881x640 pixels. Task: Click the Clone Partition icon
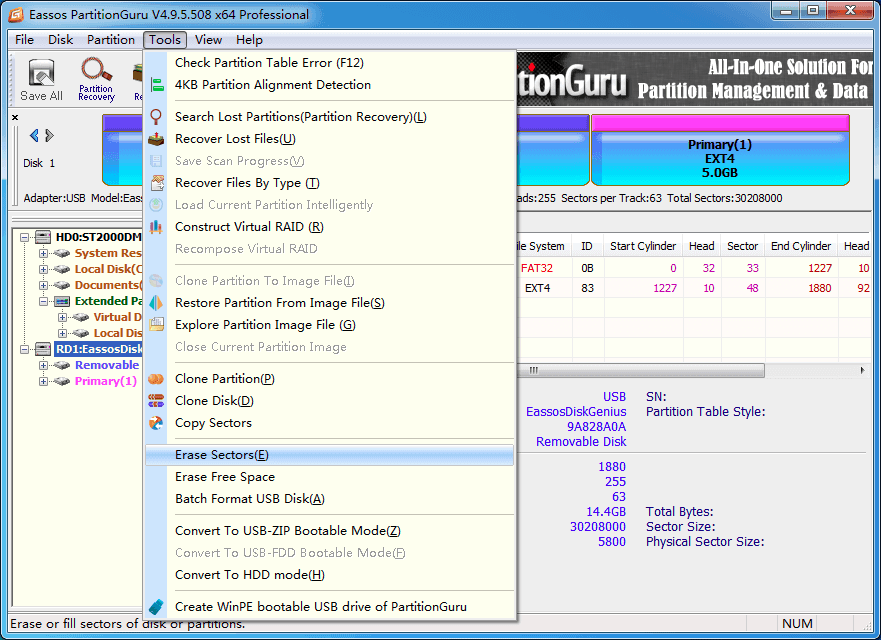[156, 379]
